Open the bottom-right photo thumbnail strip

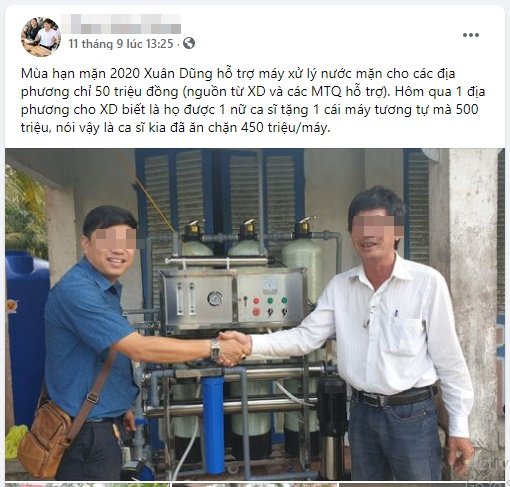pos(422,485)
